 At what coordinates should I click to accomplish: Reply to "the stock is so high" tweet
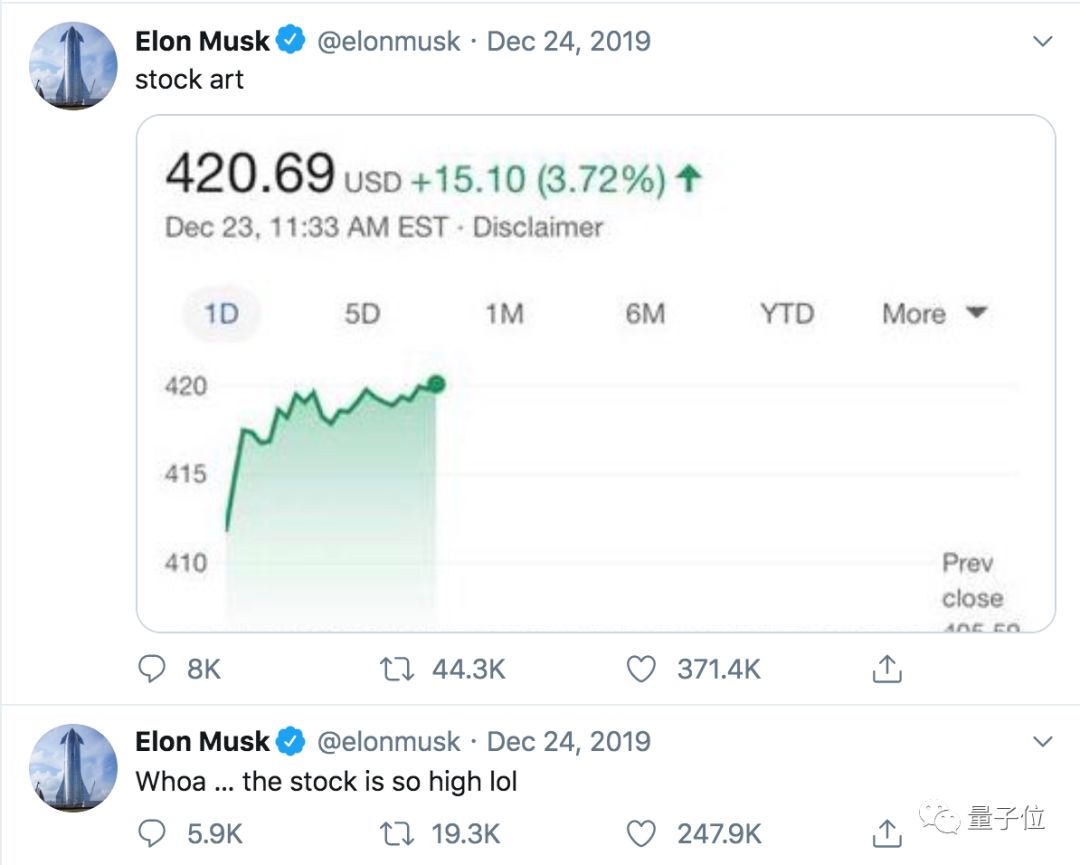[152, 833]
